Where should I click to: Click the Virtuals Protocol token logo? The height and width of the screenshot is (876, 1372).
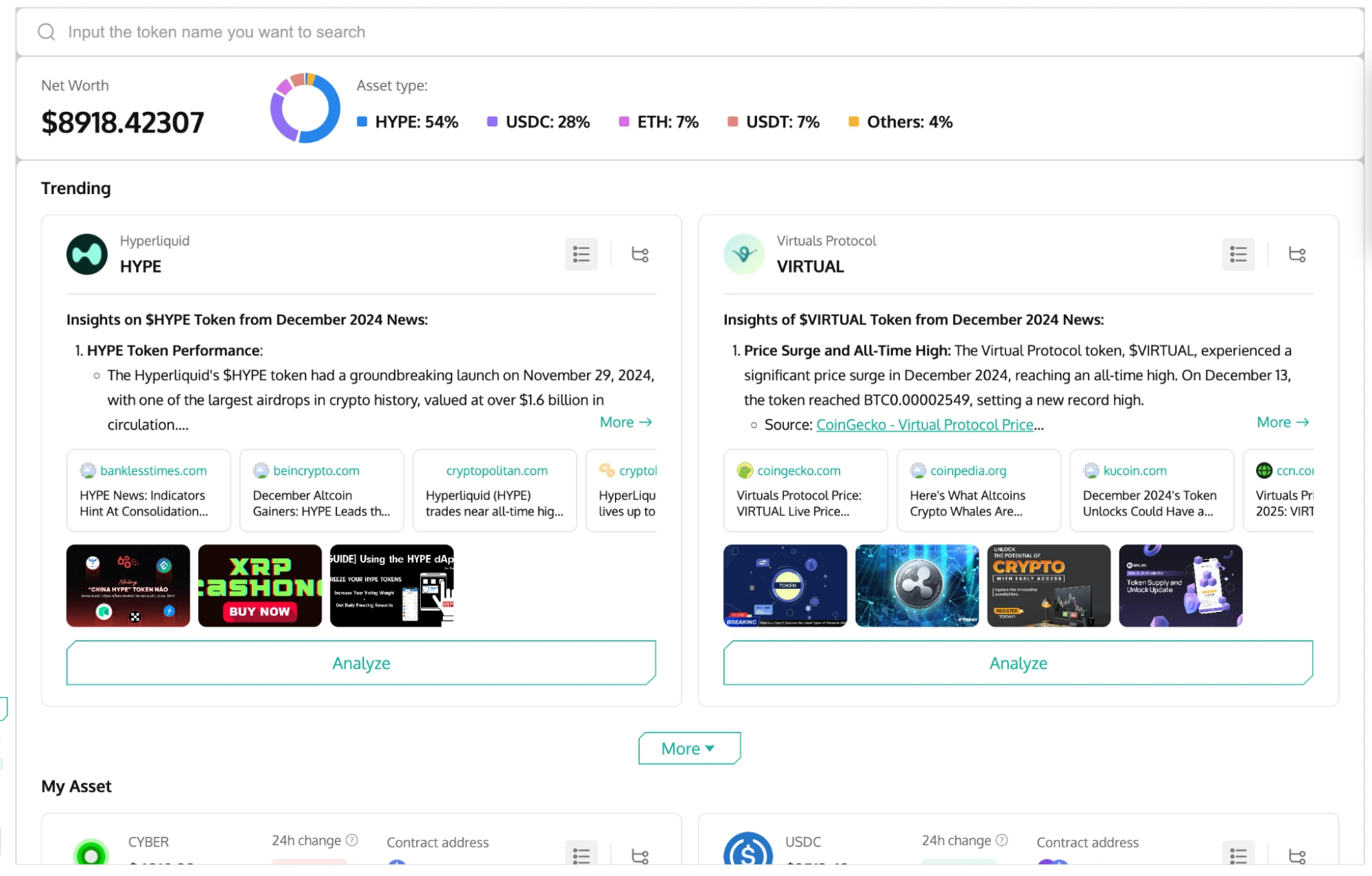click(743, 254)
